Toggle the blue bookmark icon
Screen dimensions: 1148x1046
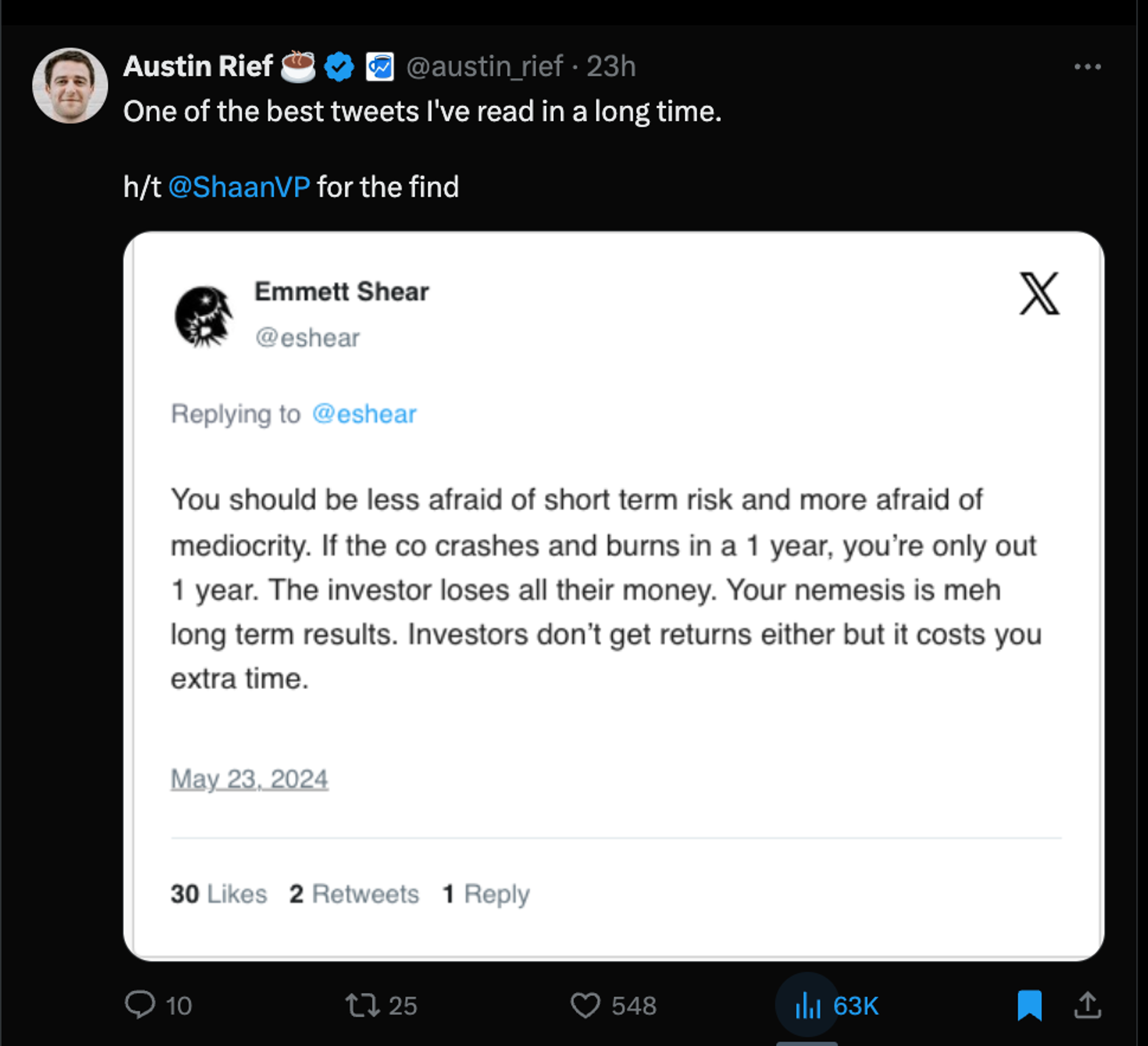click(x=1029, y=1005)
